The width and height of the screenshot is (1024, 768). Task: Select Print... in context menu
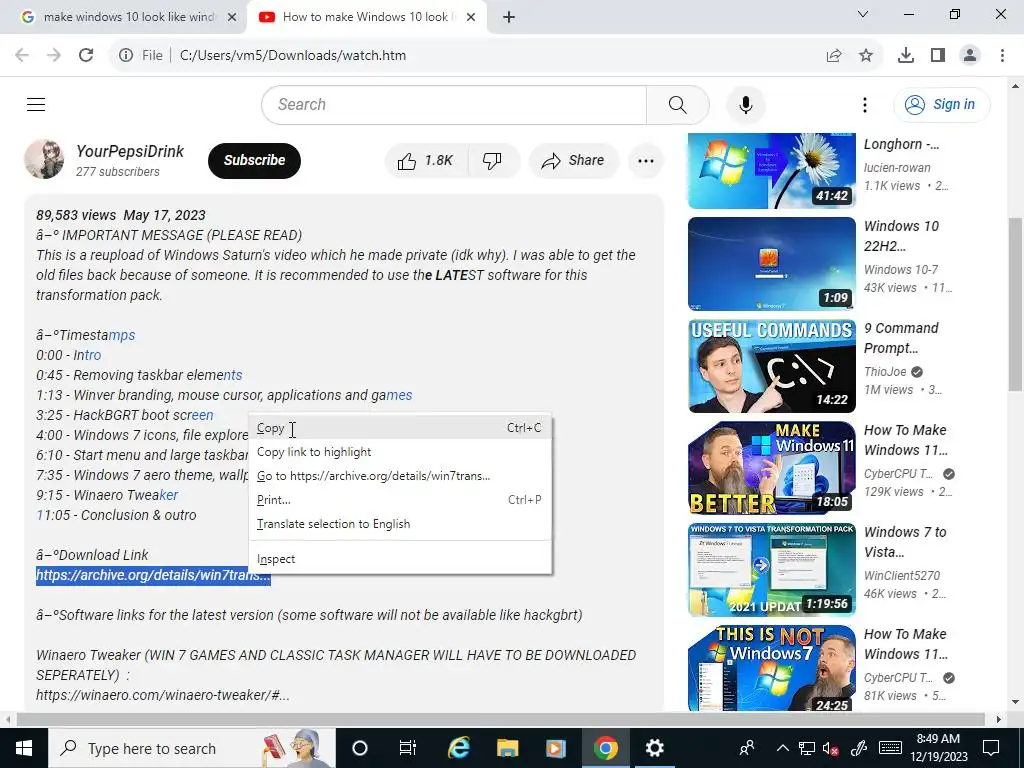[400, 500]
